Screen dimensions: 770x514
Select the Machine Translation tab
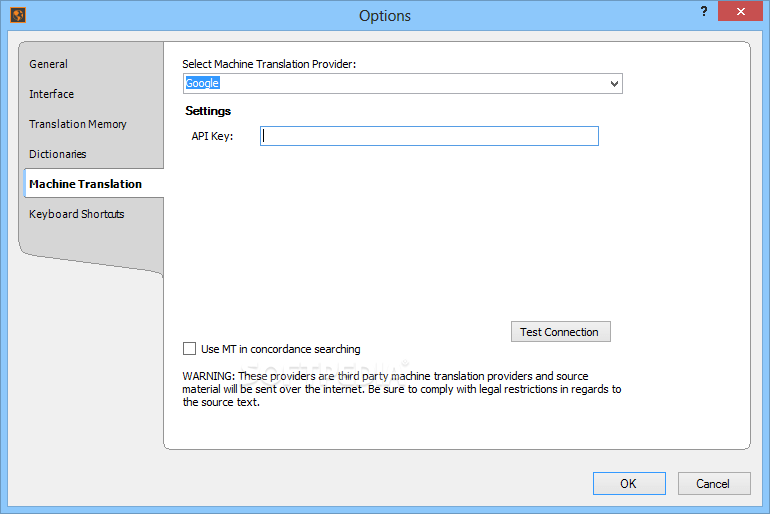coord(86,184)
